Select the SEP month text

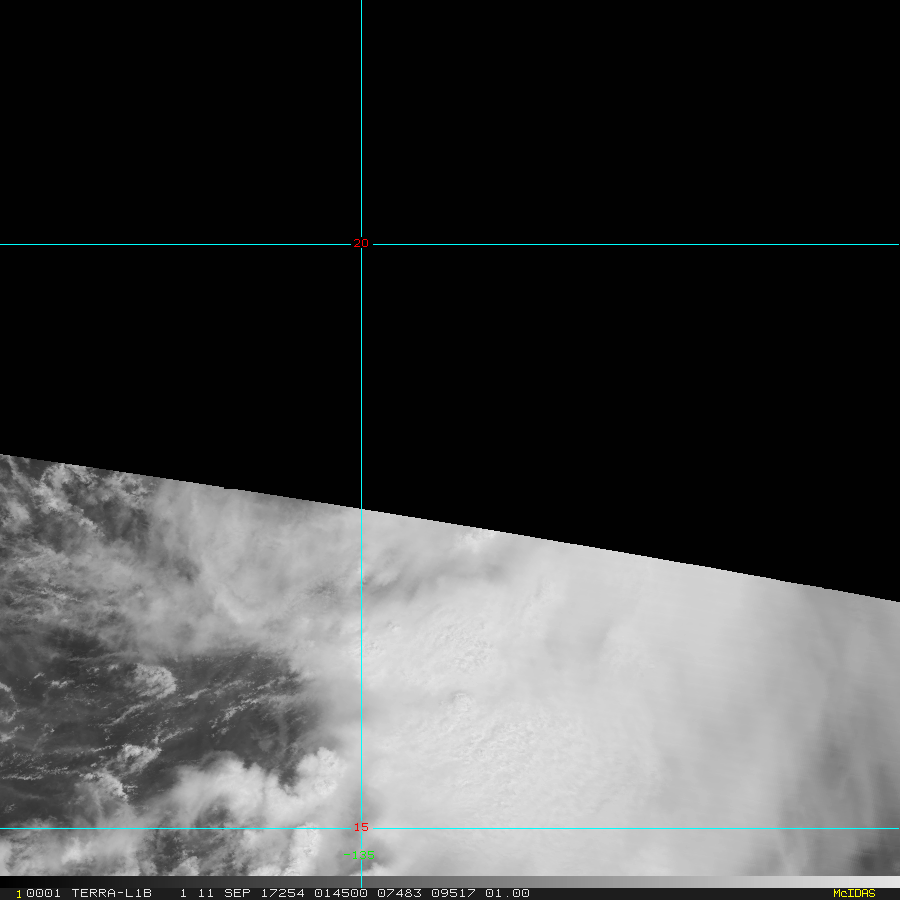[x=237, y=893]
